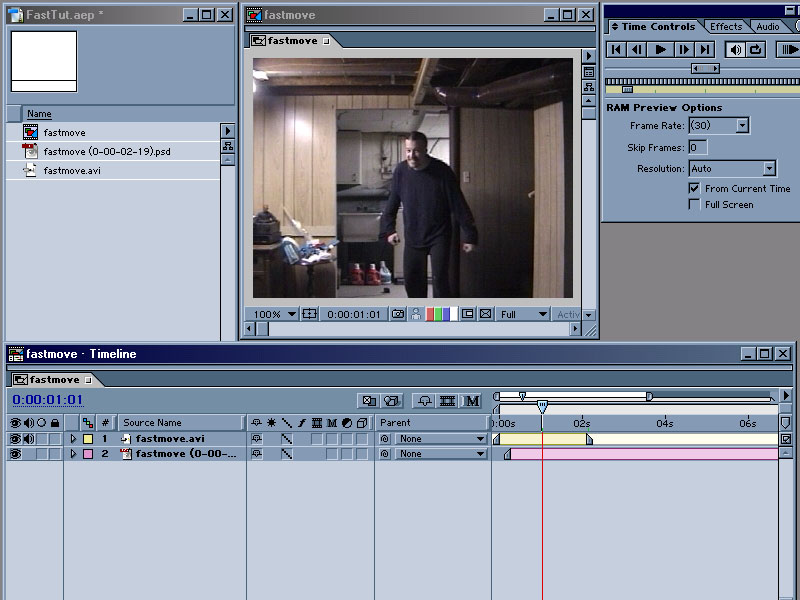The image size is (800, 600).
Task: Take a snapshot with the camera icon
Action: 398,314
